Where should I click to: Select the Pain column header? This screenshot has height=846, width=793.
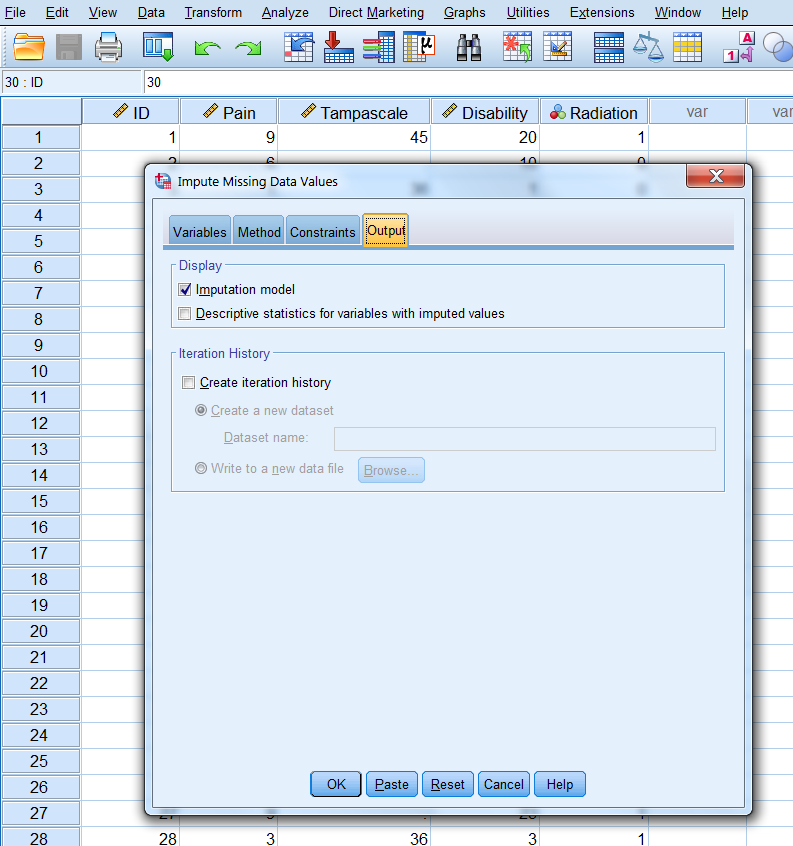(229, 112)
